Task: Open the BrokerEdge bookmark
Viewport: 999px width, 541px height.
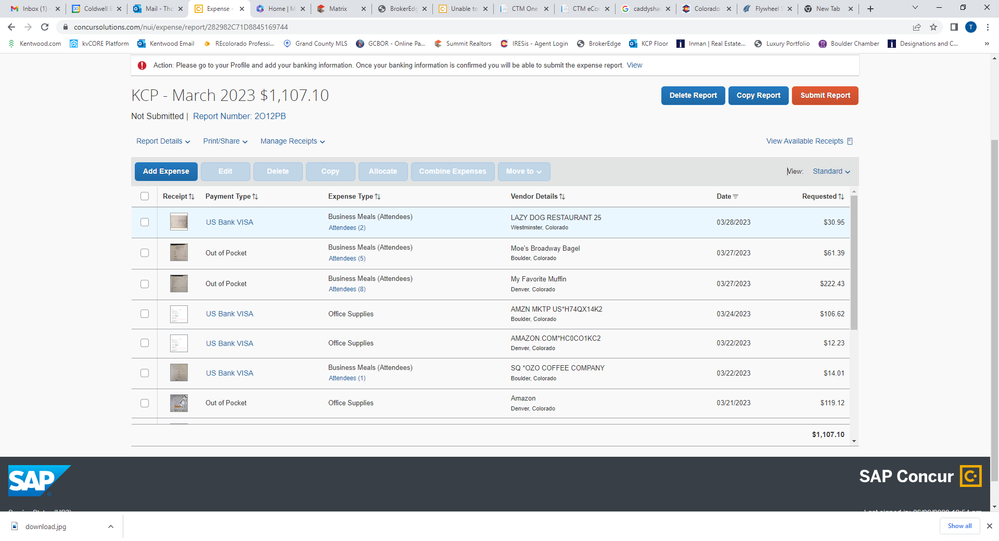Action: 598,43
